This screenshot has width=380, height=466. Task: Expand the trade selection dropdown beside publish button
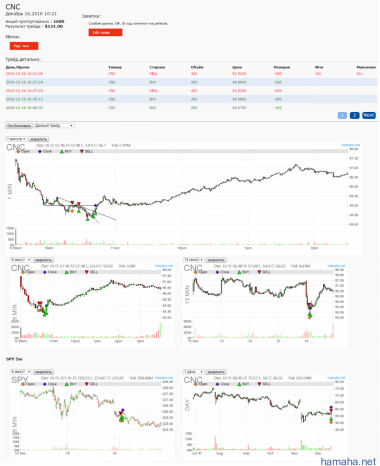[x=54, y=126]
